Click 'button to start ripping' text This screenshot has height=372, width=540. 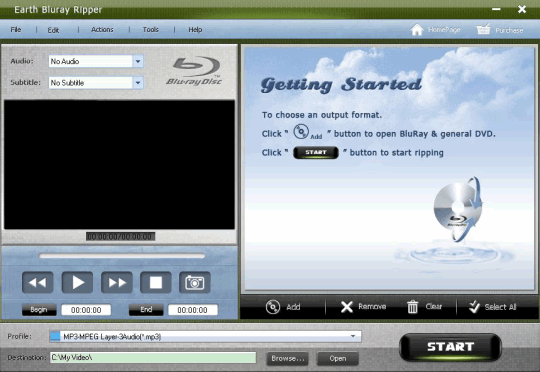click(396, 153)
